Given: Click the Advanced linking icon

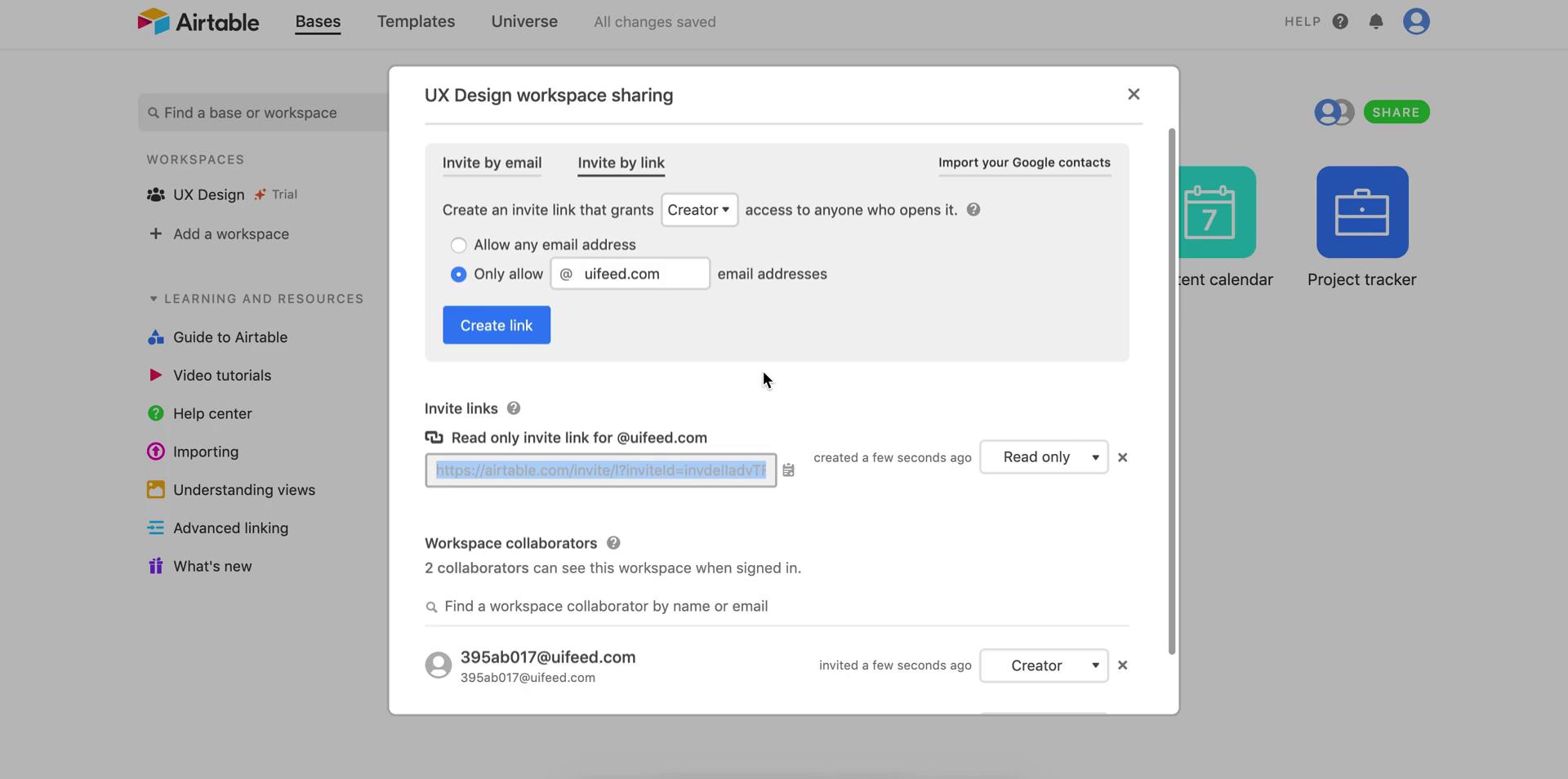Looking at the screenshot, I should pos(155,528).
